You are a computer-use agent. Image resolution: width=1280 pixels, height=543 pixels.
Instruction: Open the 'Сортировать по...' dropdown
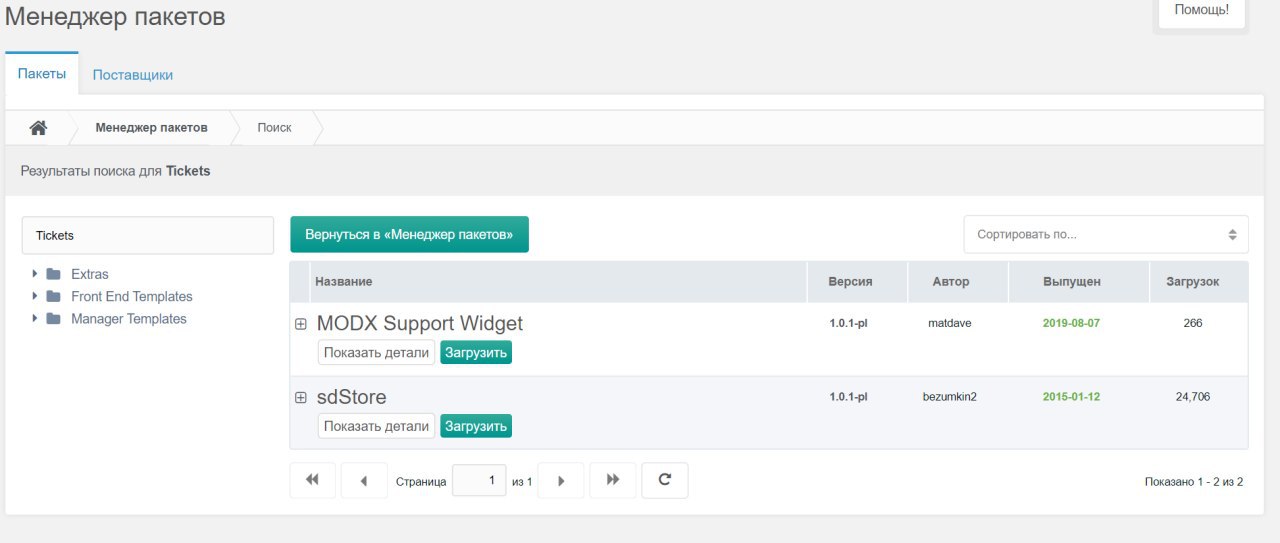(1106, 234)
